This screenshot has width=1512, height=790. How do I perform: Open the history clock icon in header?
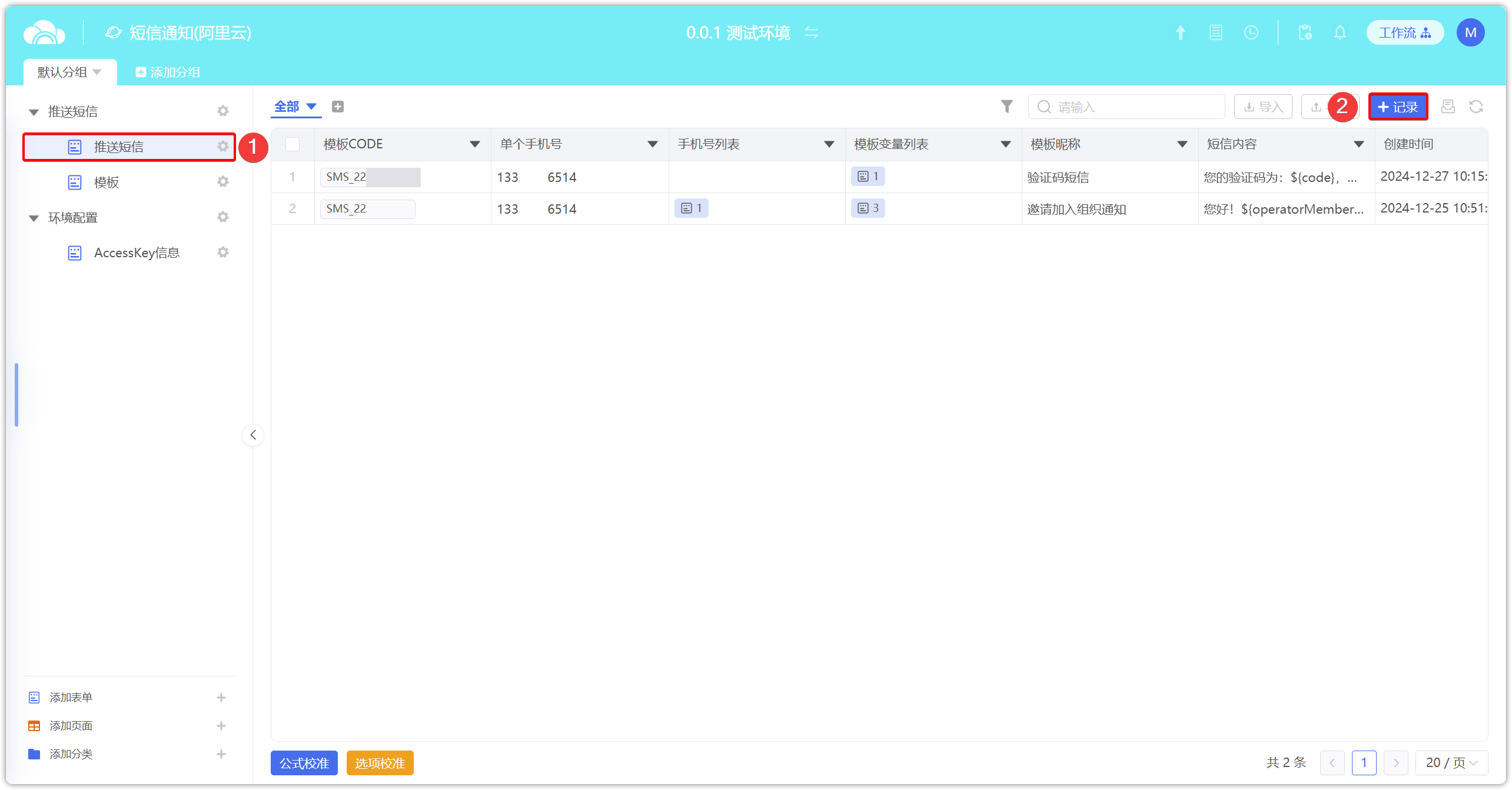pyautogui.click(x=1251, y=32)
